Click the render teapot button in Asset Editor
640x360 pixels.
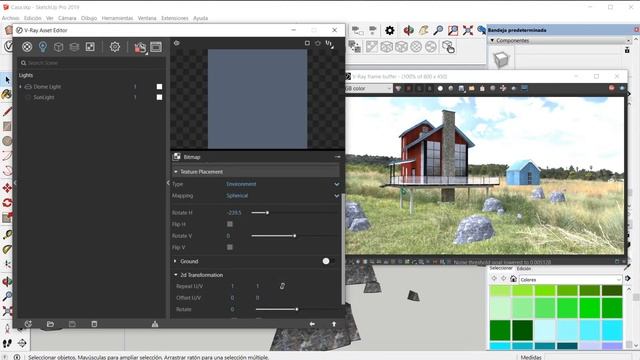tap(140, 47)
